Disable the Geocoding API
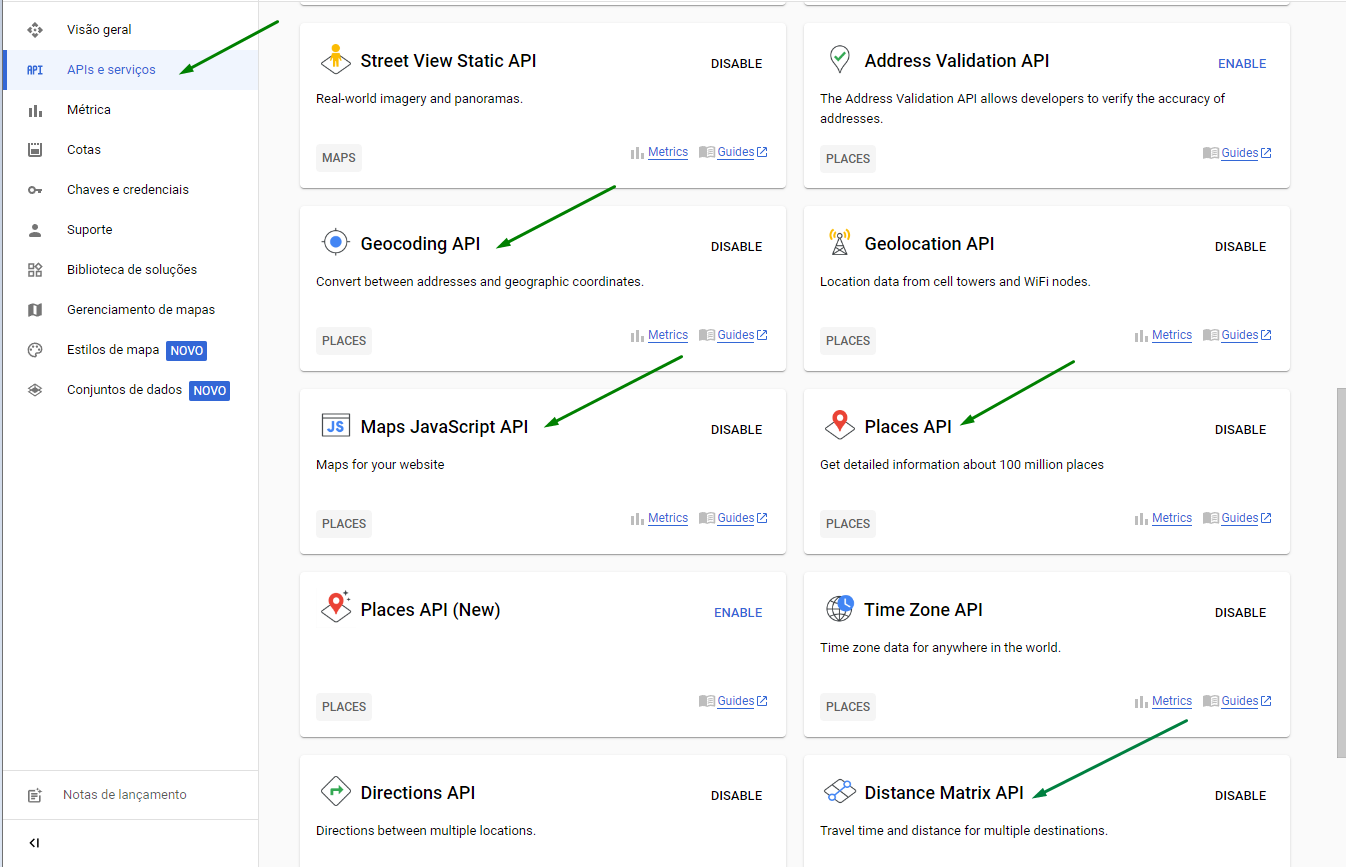Screen dimensions: 1346x867 (x=737, y=247)
